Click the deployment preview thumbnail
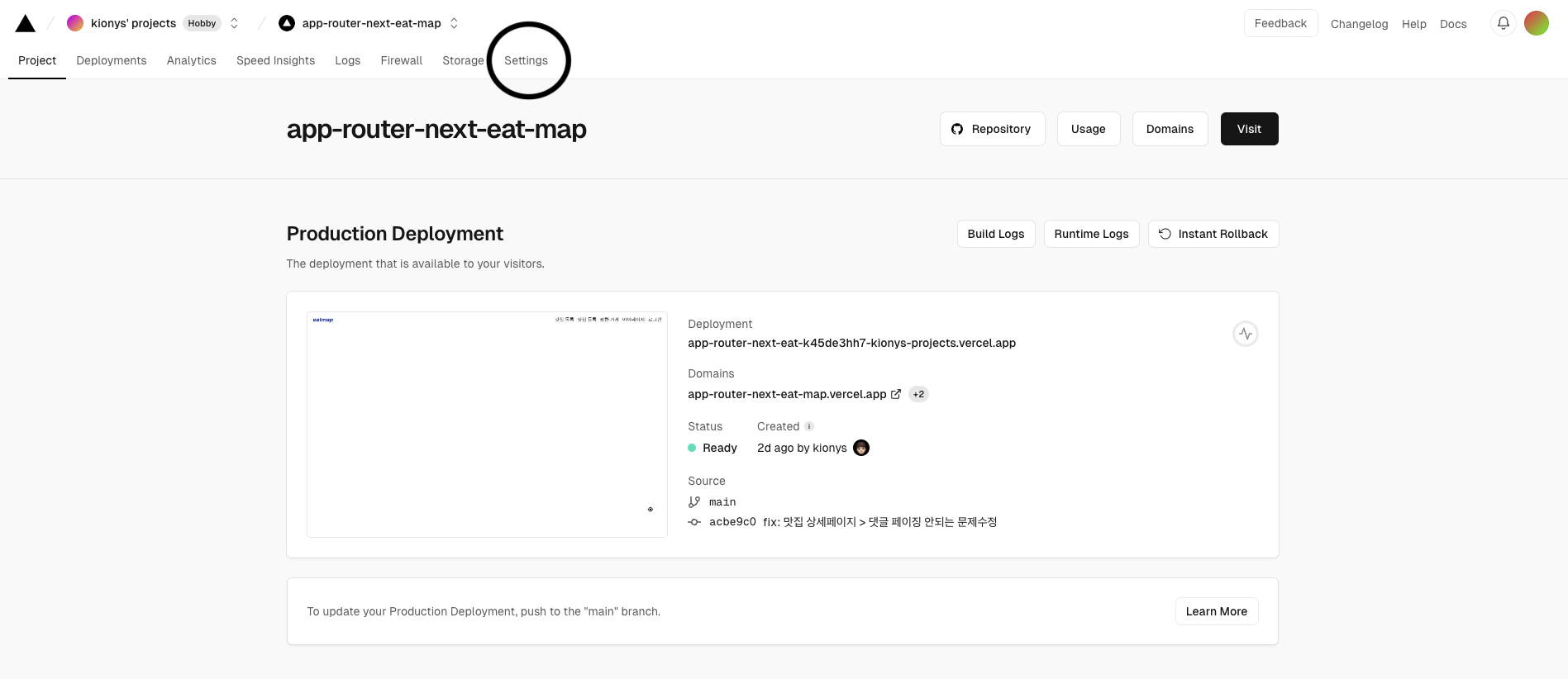The height and width of the screenshot is (679, 1568). click(x=487, y=425)
